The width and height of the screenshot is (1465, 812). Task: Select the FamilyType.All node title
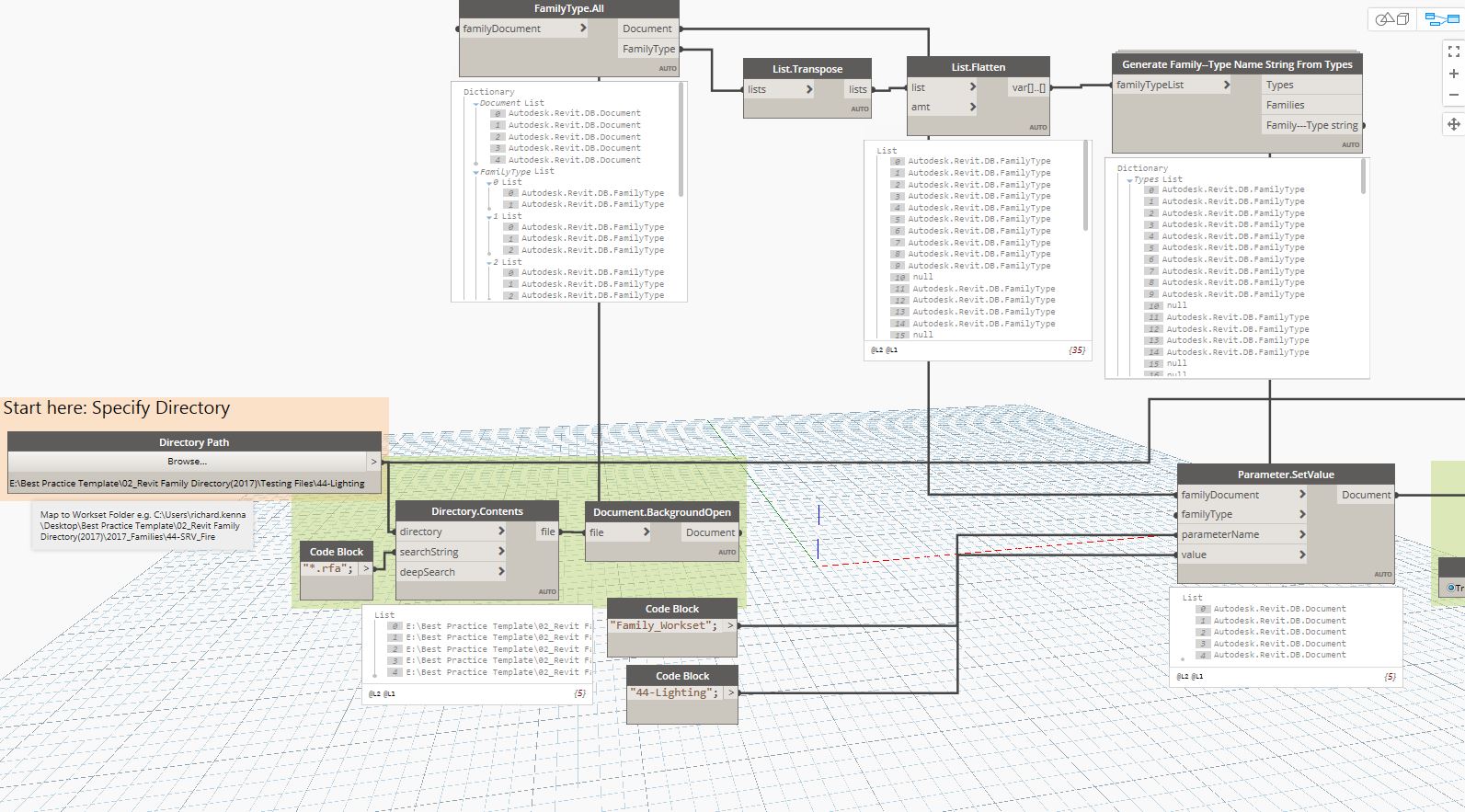click(569, 8)
